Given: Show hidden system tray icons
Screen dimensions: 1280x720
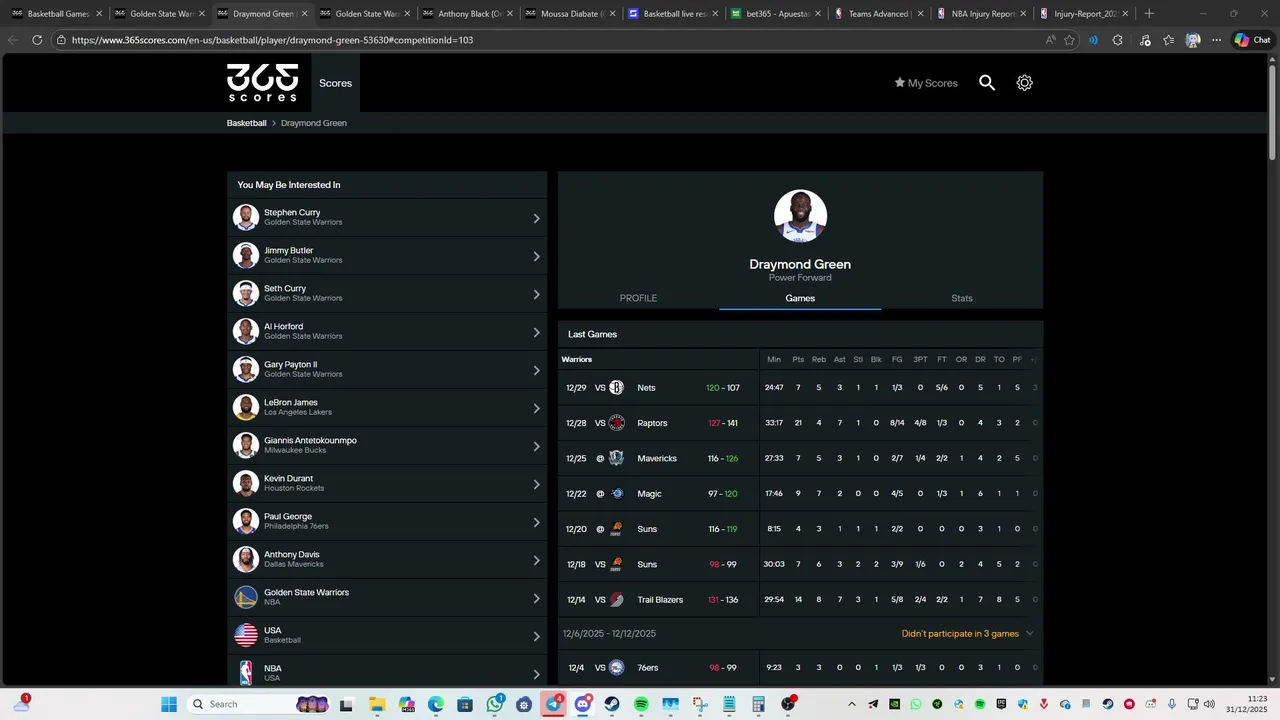Looking at the screenshot, I should [x=852, y=704].
